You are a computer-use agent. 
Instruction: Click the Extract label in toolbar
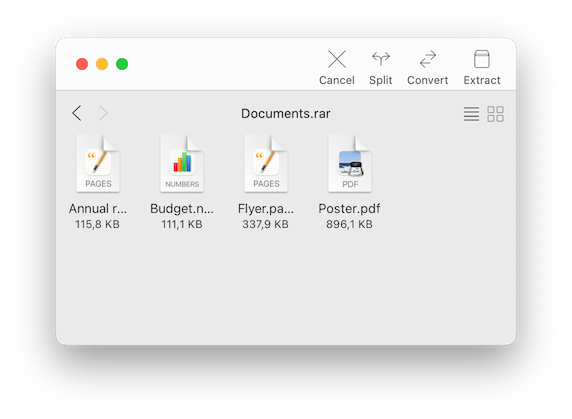(482, 80)
